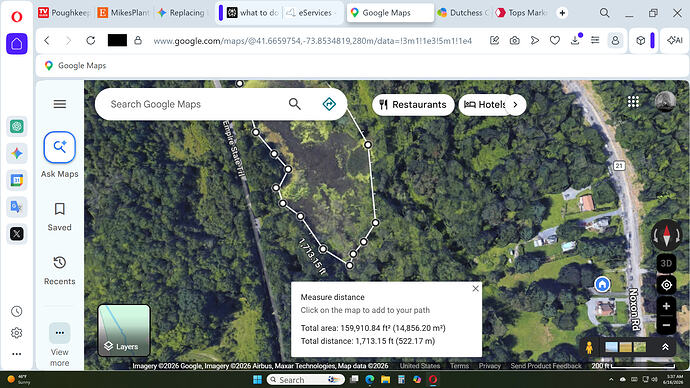Switch to the MikesPlant Etsy tab
Viewport: 690px width, 388px height.
123,13
